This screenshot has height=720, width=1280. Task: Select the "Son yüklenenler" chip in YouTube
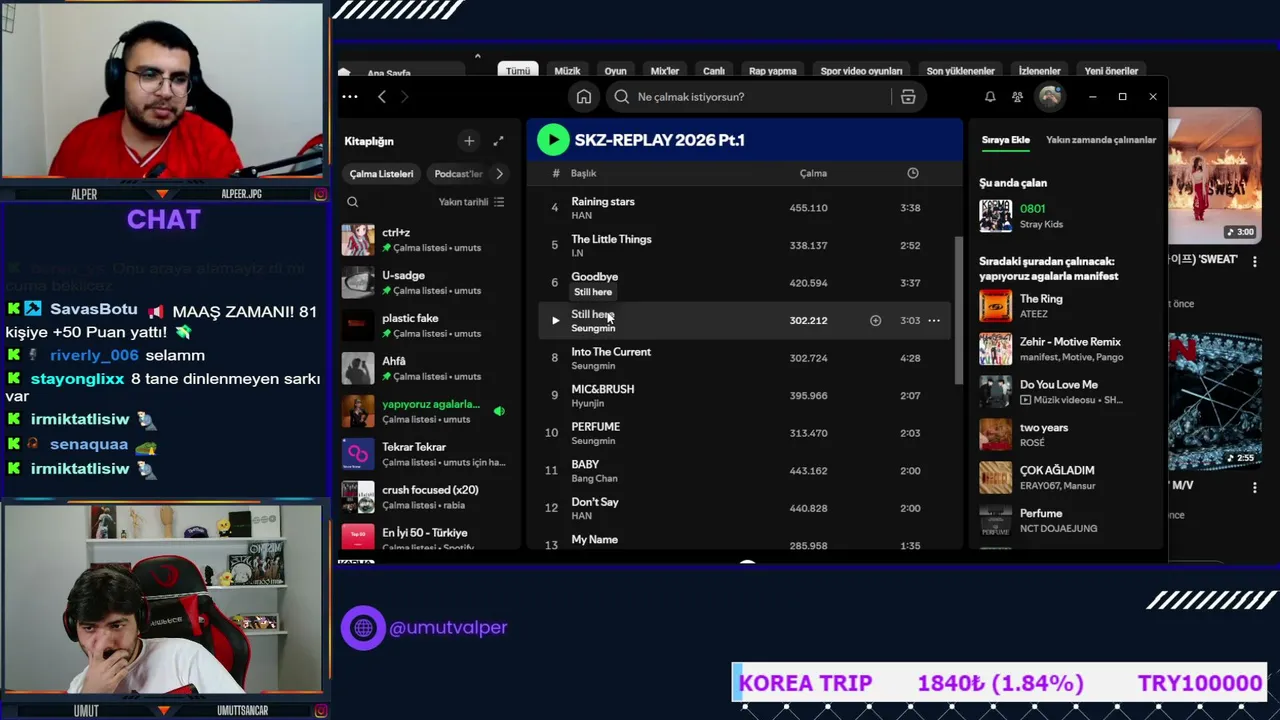(960, 71)
